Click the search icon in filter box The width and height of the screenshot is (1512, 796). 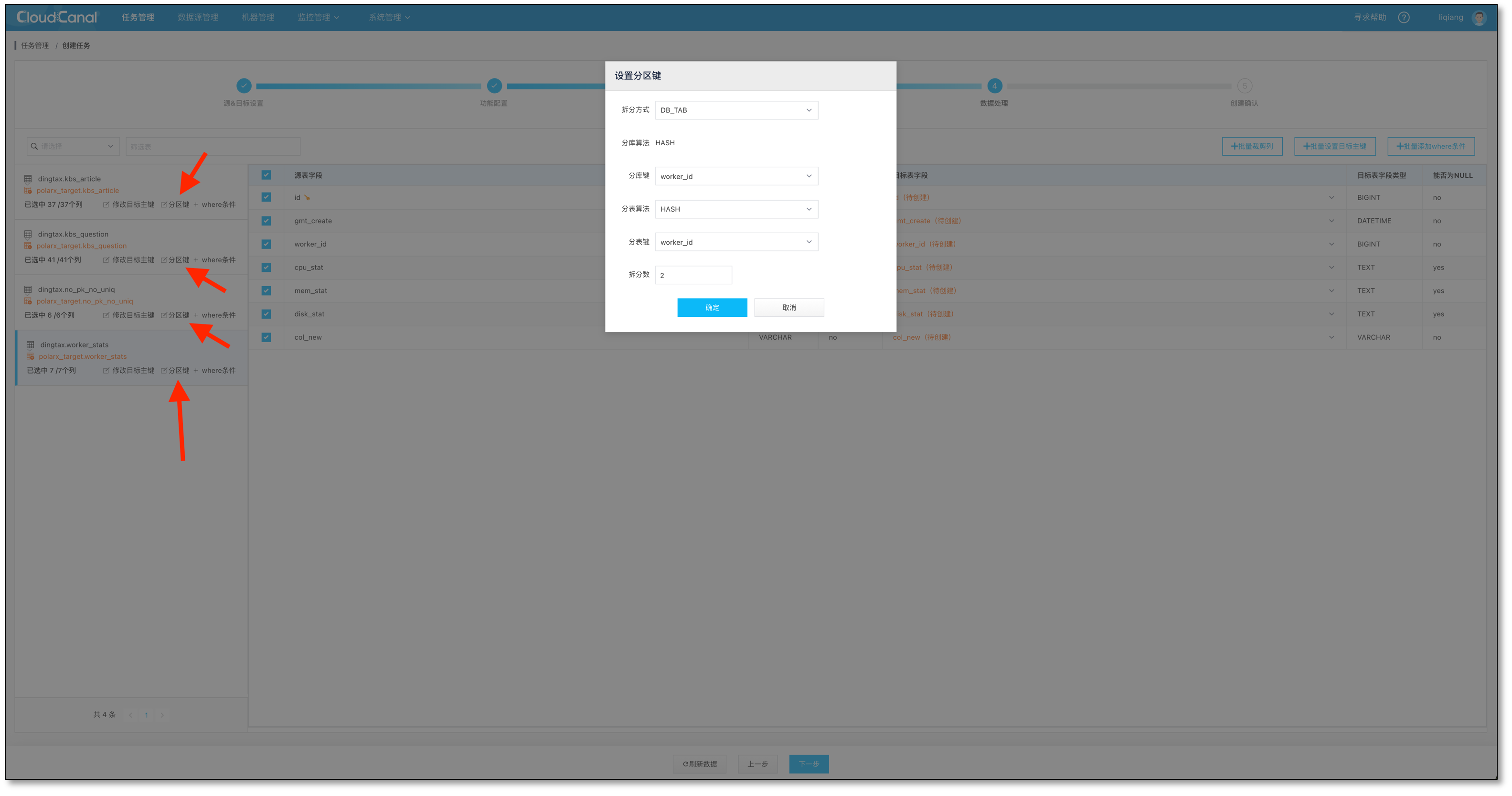point(34,146)
